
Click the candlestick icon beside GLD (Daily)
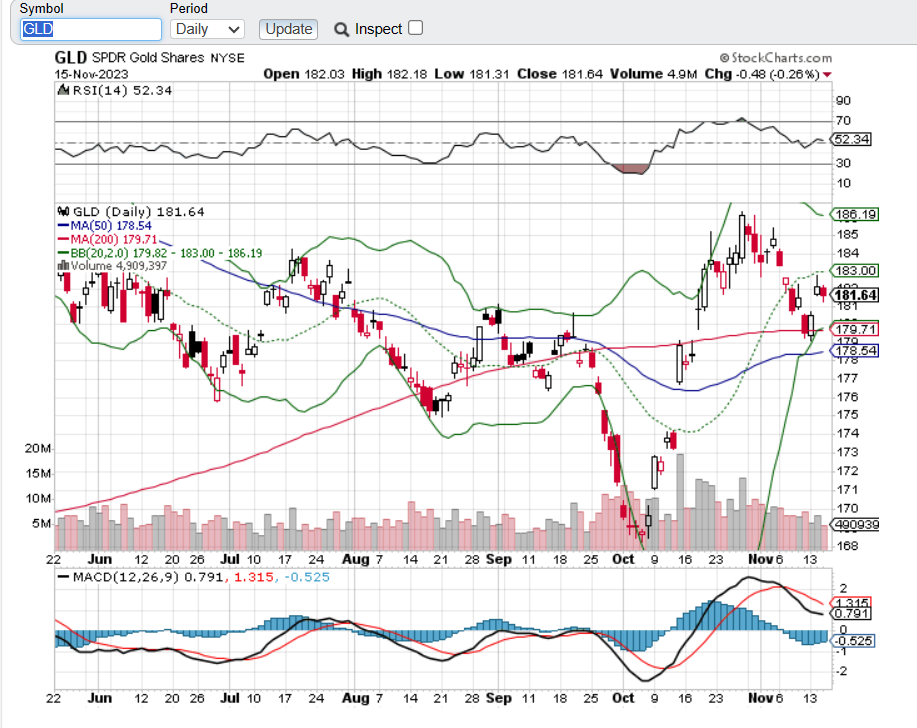pos(62,212)
